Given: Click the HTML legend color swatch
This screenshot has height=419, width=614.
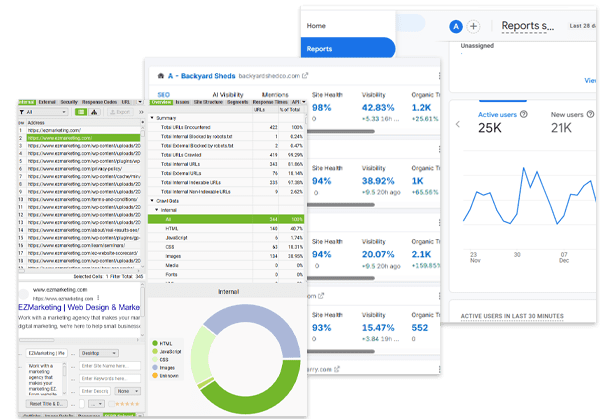Looking at the screenshot, I should coord(155,343).
